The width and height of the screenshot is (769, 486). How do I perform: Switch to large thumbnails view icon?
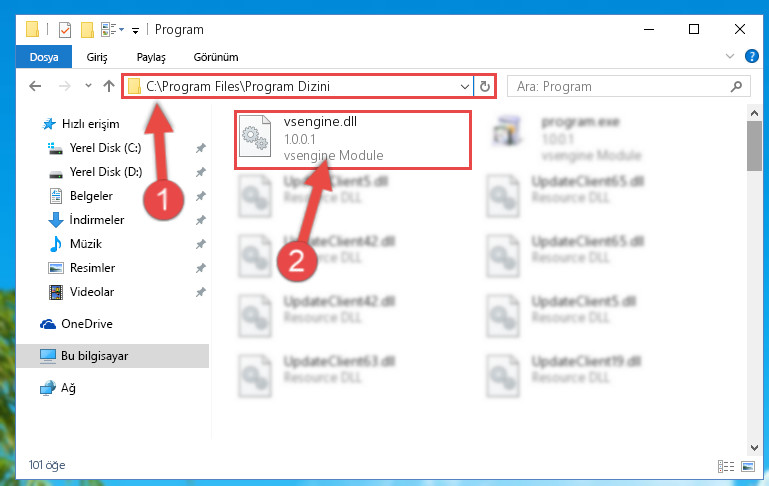(748, 466)
